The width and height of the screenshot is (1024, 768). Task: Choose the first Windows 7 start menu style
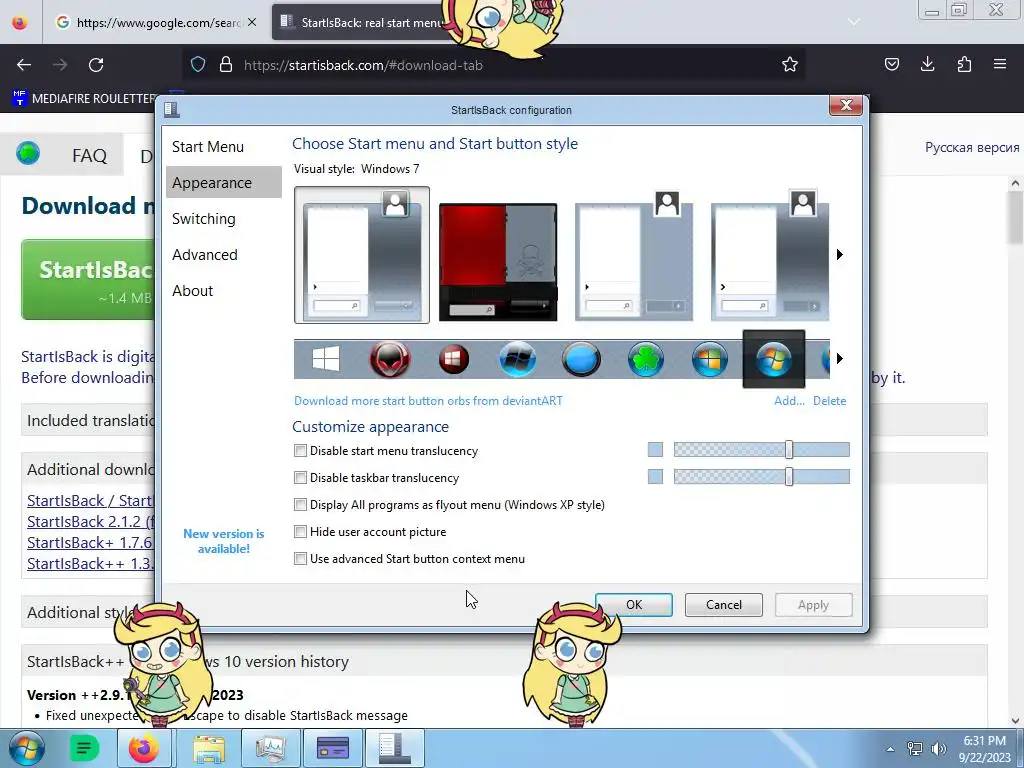click(x=362, y=255)
